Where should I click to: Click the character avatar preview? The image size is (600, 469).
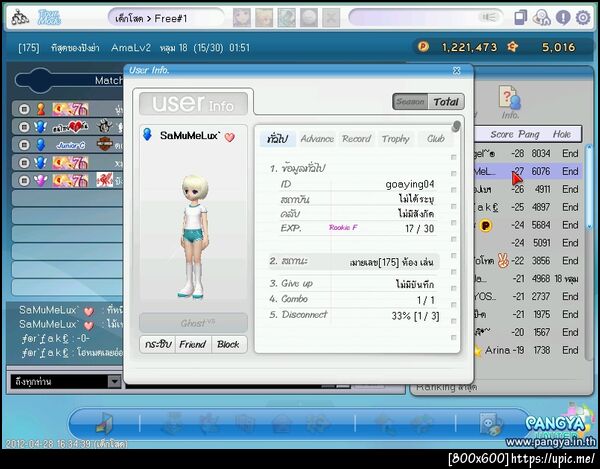point(194,236)
